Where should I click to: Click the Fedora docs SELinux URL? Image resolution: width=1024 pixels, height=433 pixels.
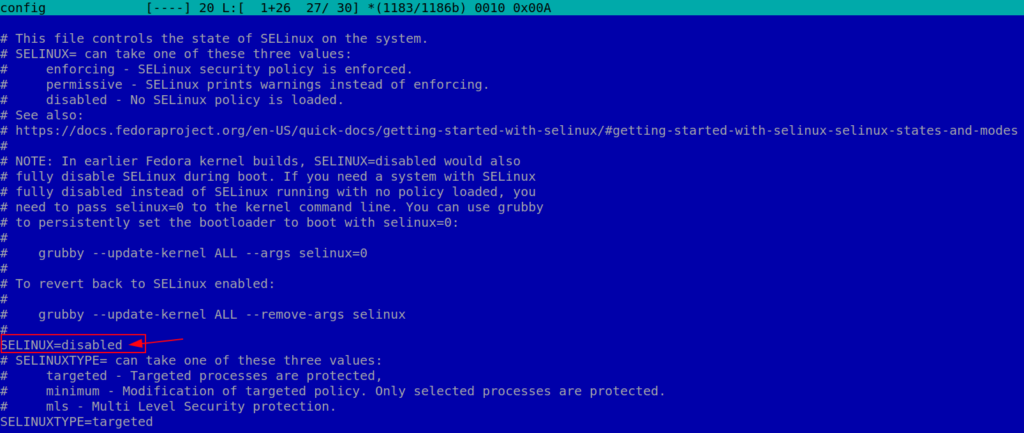tap(516, 130)
